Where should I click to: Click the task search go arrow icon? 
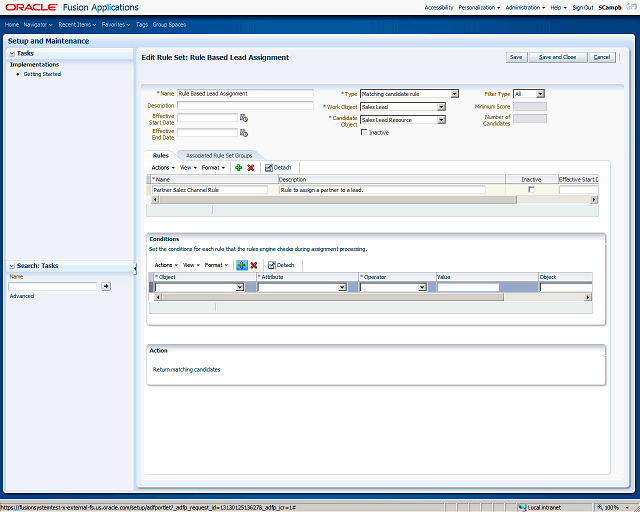coord(106,287)
